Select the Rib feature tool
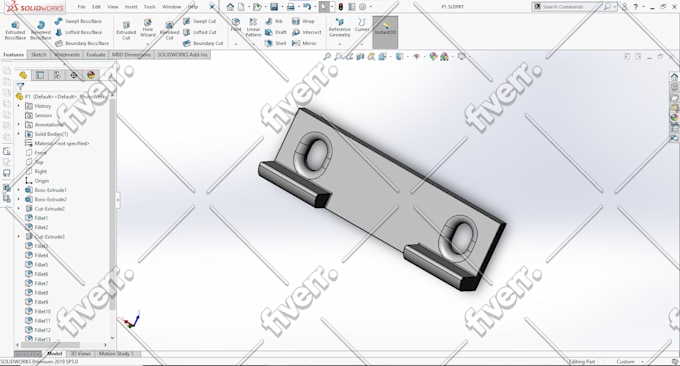The width and height of the screenshot is (680, 366). point(274,21)
